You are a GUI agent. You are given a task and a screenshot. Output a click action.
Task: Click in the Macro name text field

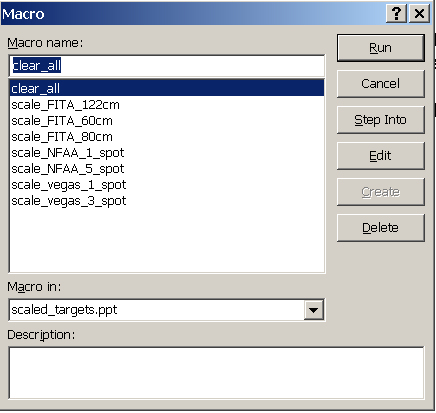click(166, 66)
